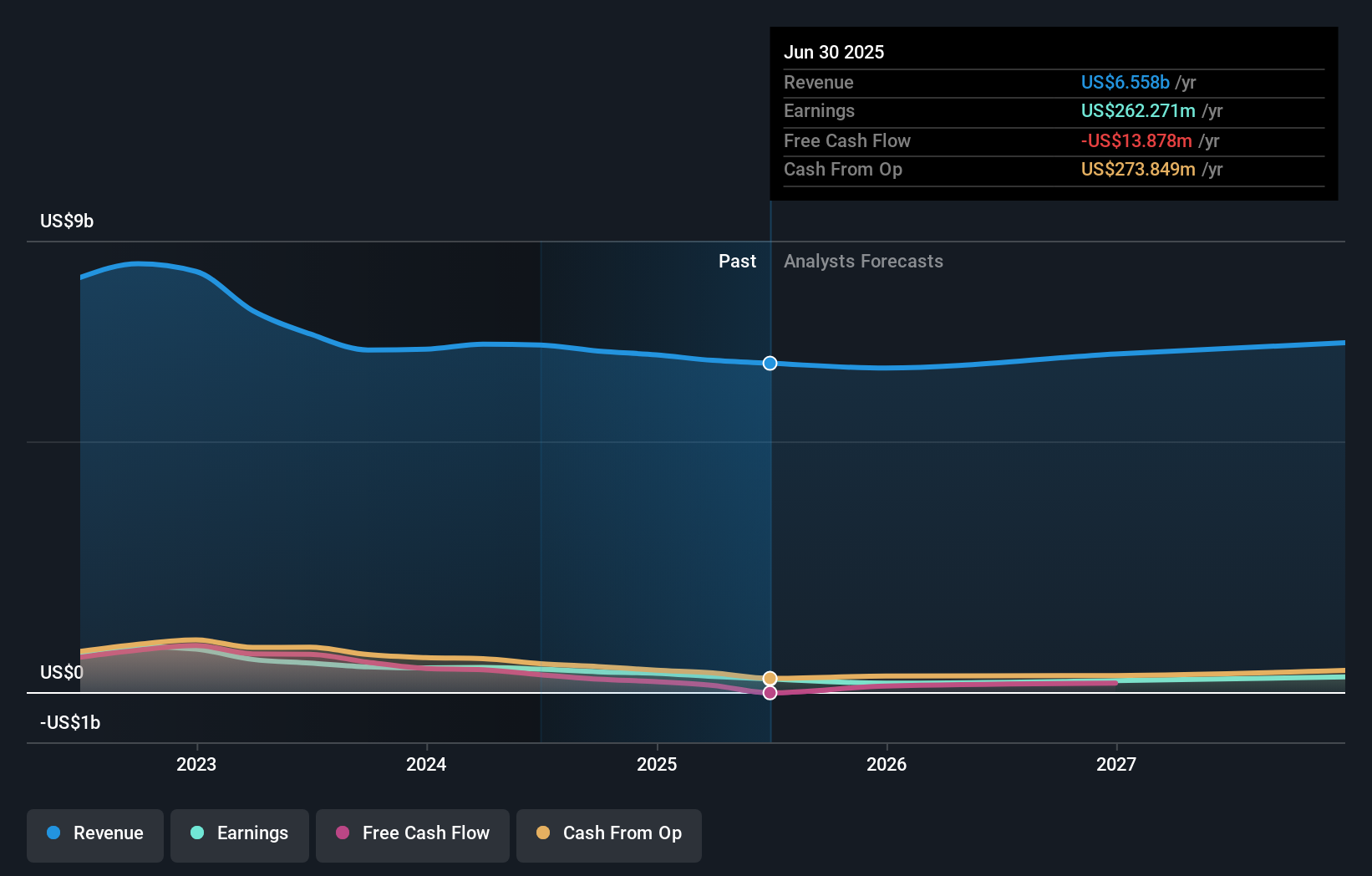Click the Revenue row label in tooltip

click(819, 82)
